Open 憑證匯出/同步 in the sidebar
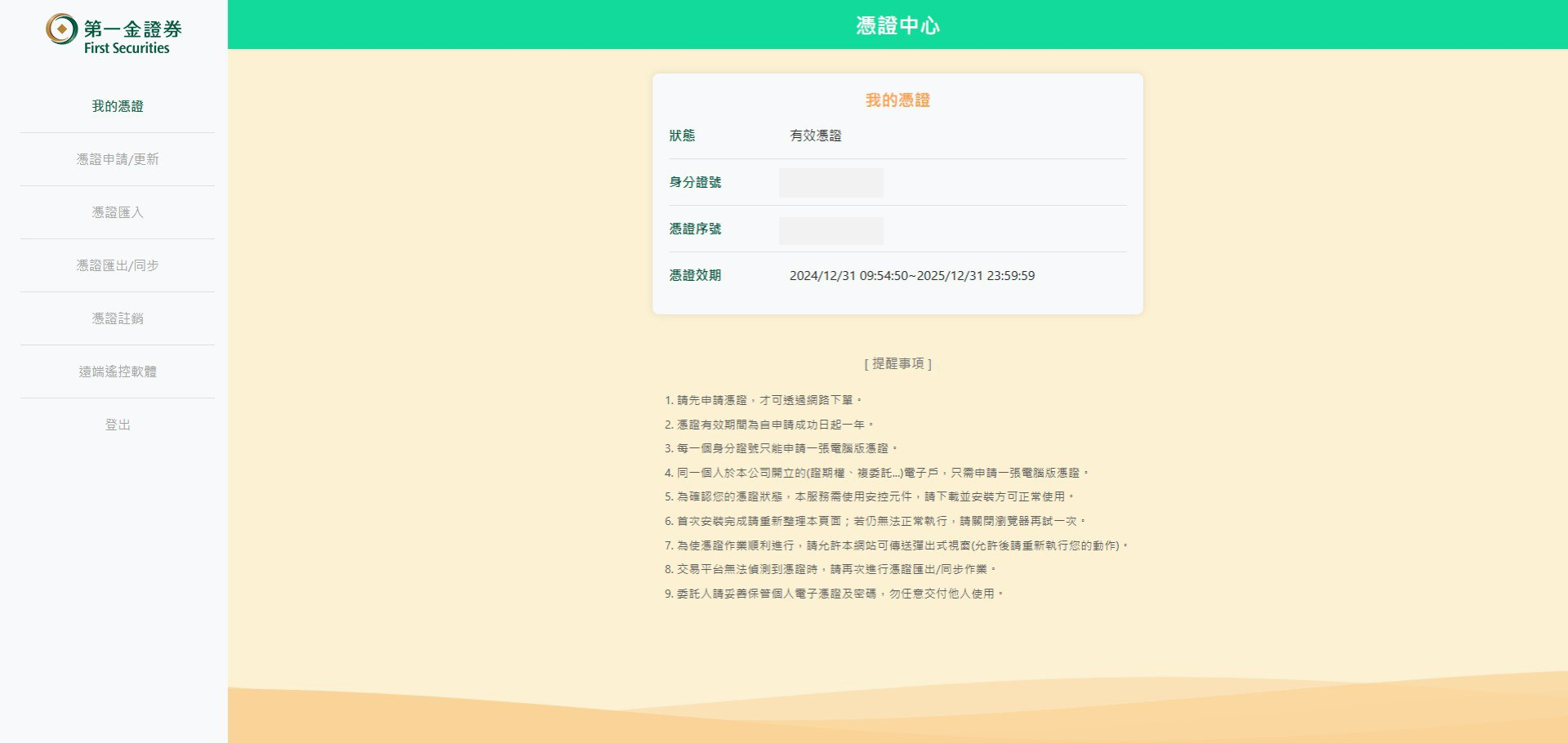The height and width of the screenshot is (743, 1568). (x=118, y=265)
